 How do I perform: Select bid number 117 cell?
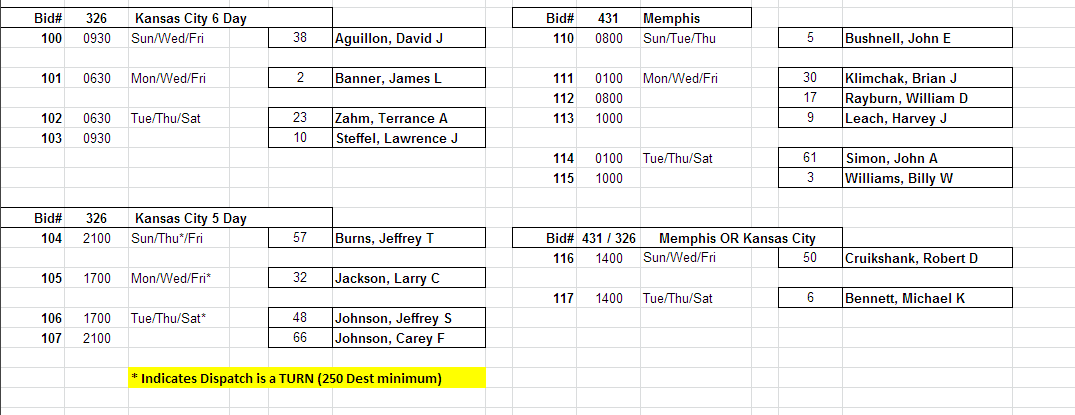tap(563, 298)
